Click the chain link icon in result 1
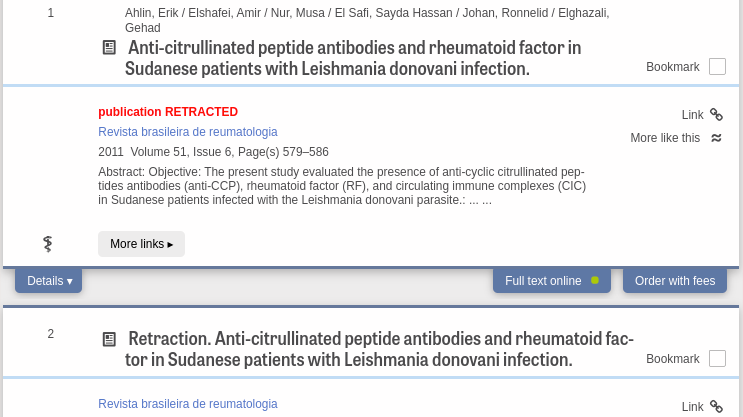Screen dimensions: 743x417 click(x=716, y=115)
